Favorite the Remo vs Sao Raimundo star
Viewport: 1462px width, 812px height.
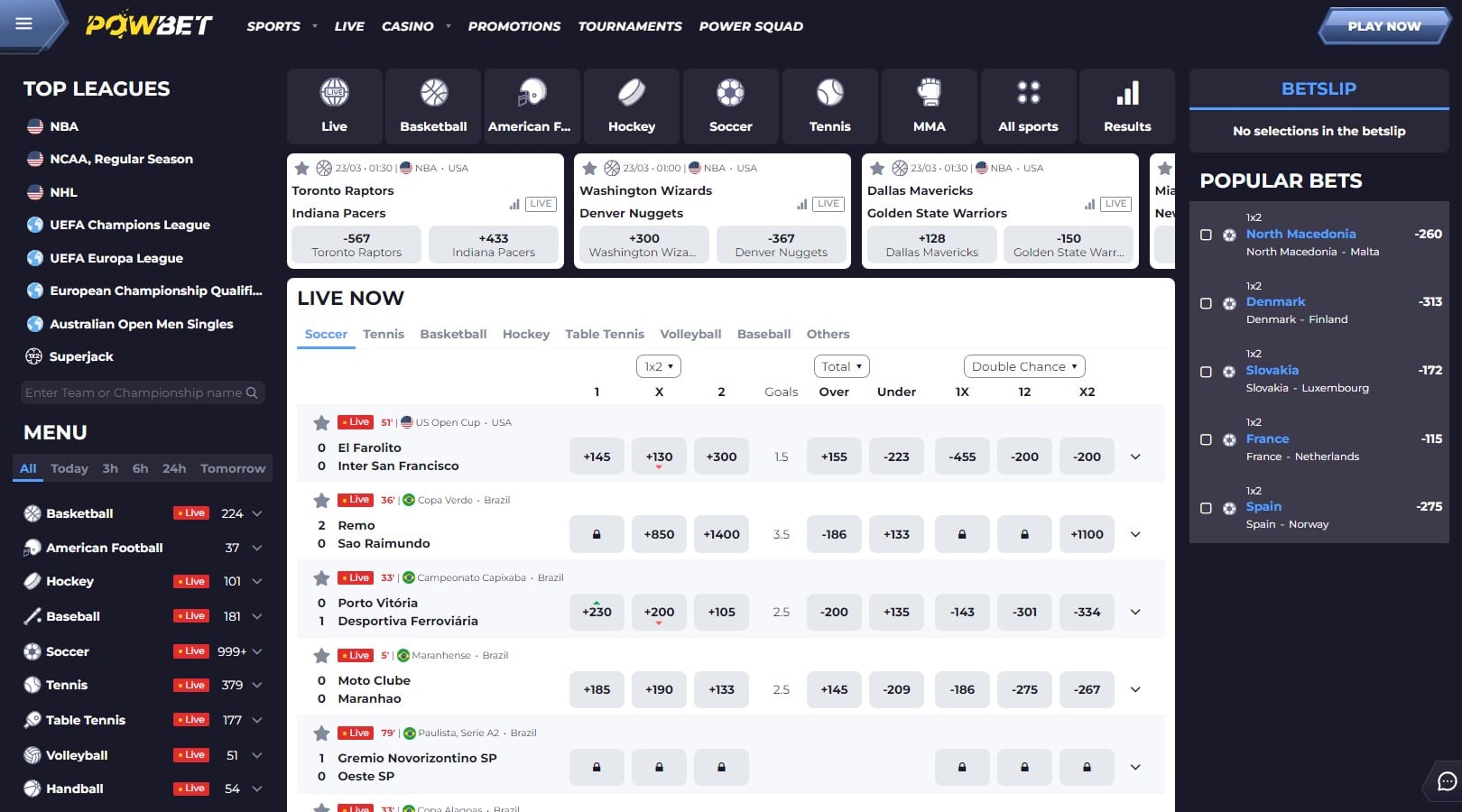pyautogui.click(x=321, y=500)
